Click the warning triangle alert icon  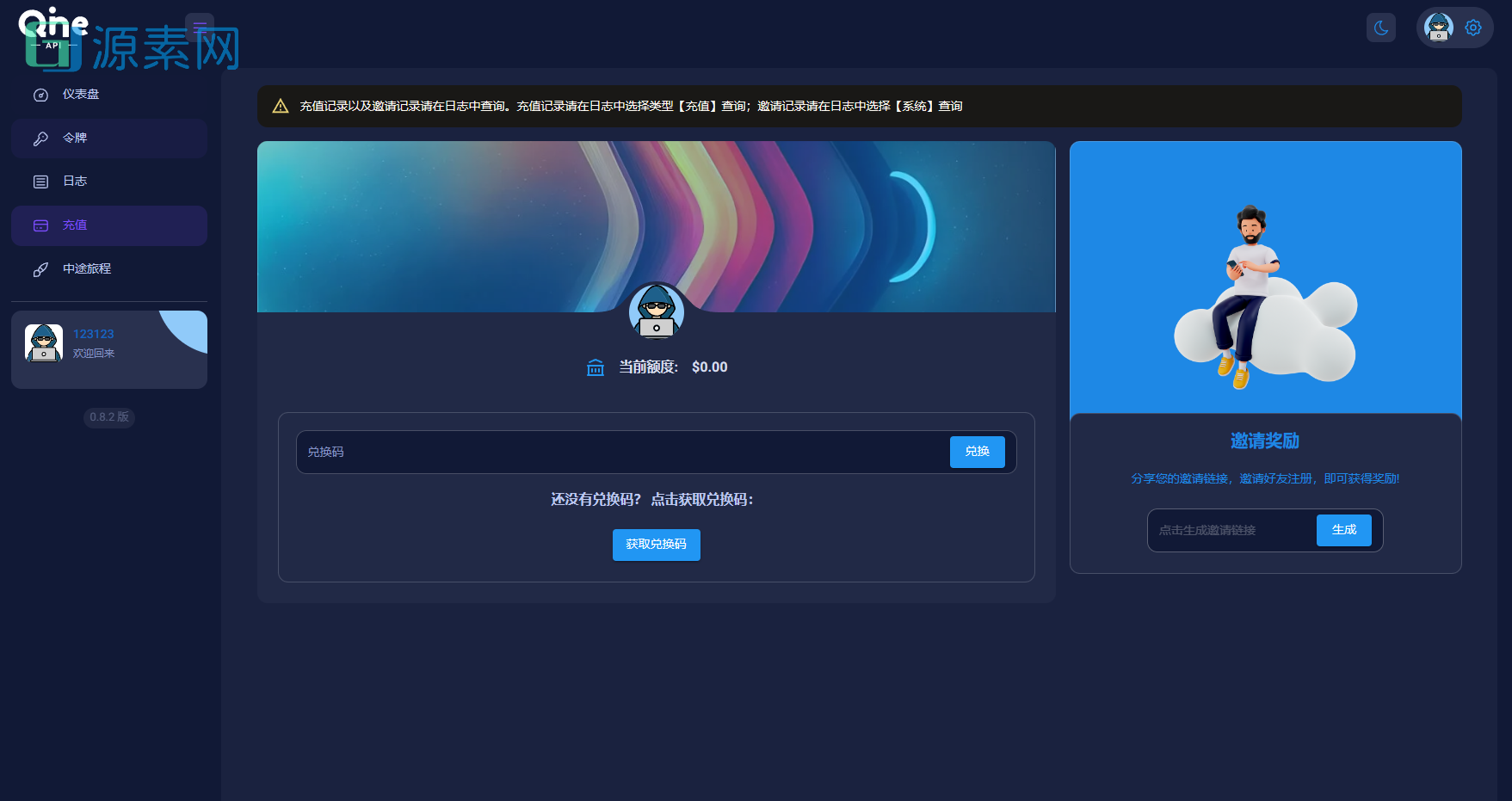(281, 107)
